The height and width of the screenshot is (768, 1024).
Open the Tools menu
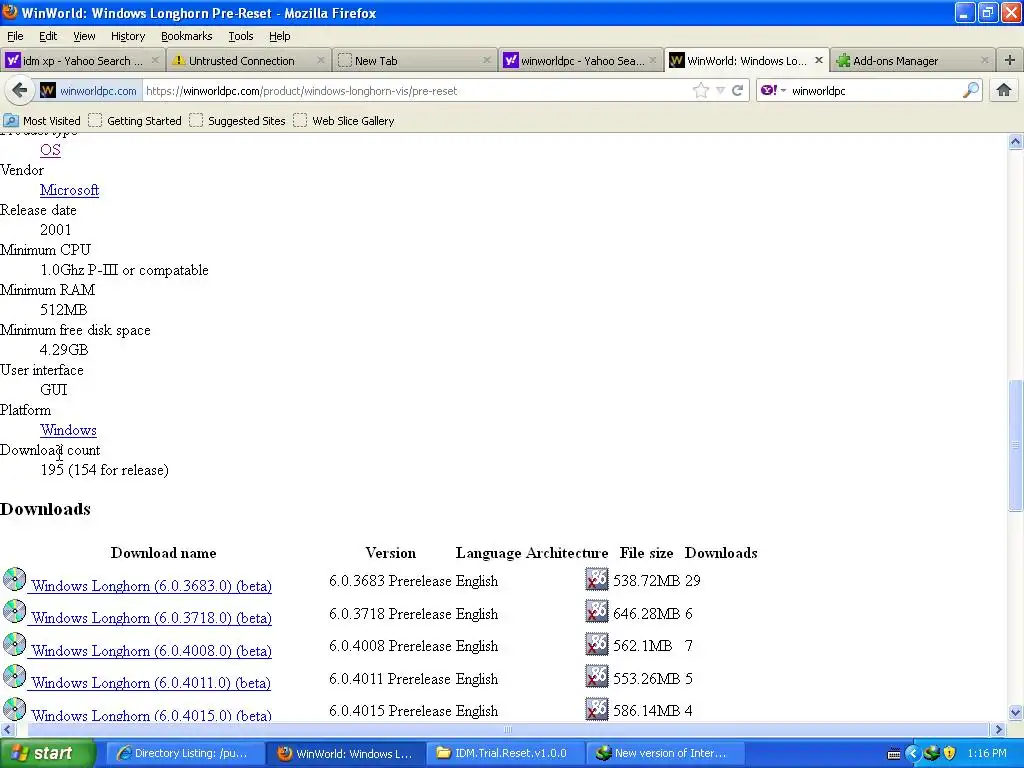(240, 36)
